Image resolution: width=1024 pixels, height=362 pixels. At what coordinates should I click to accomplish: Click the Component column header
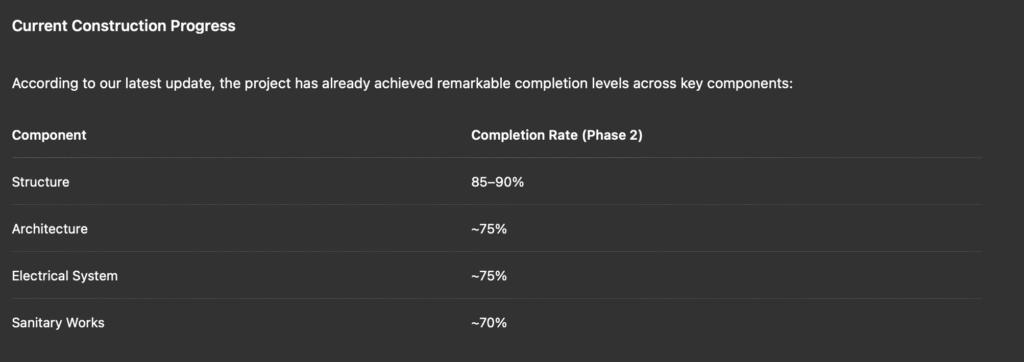49,135
